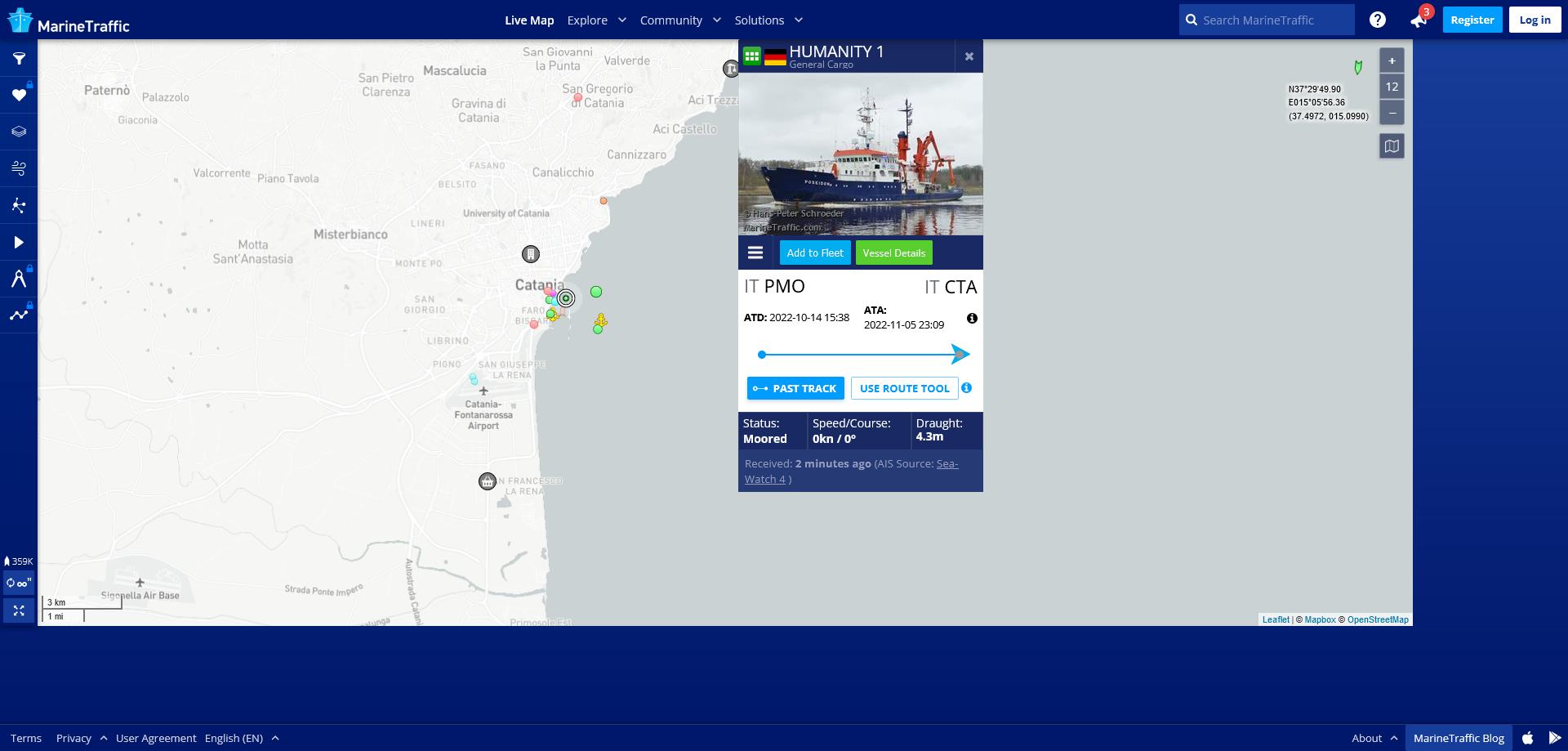Click port icon north of Catania

coord(531,254)
